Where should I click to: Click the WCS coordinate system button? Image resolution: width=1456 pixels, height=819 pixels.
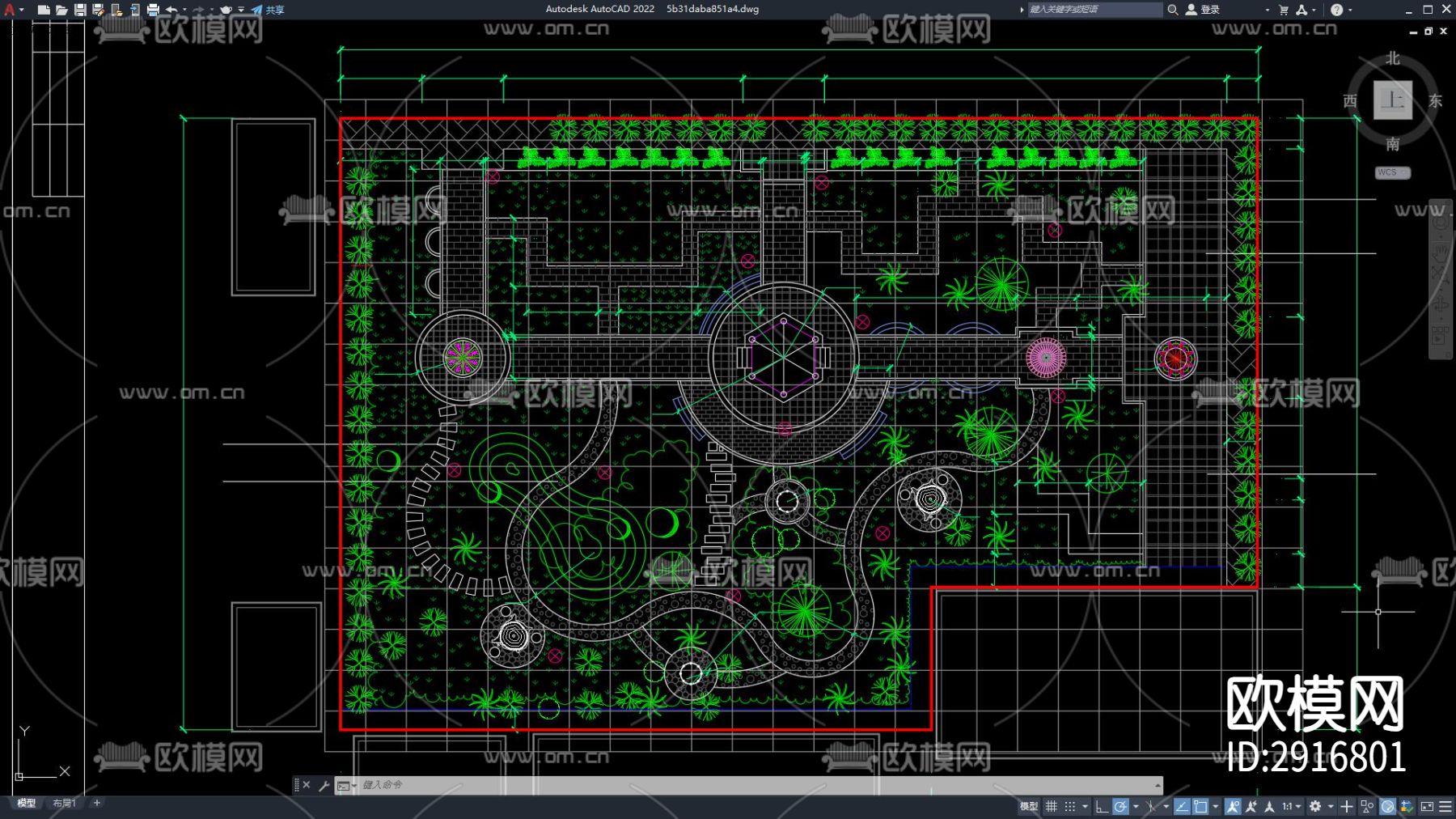(x=1392, y=172)
